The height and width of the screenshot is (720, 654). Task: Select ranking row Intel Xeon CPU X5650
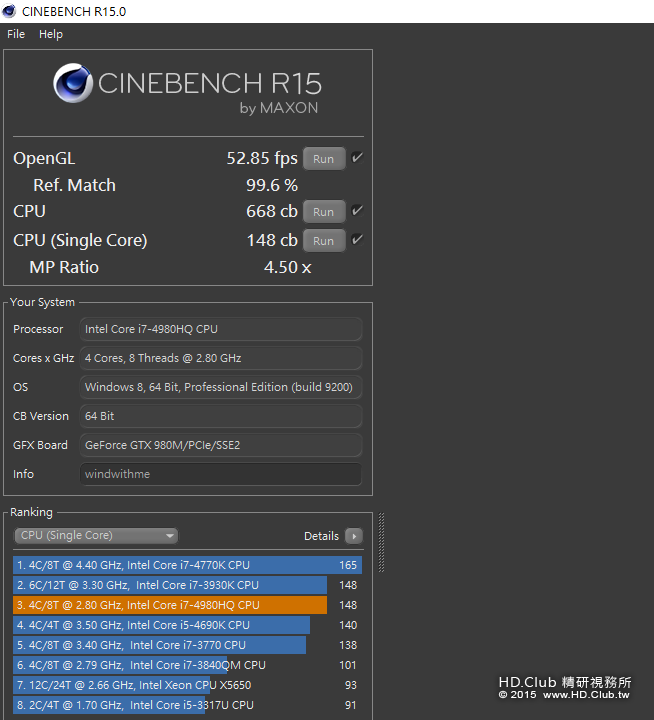pos(187,685)
